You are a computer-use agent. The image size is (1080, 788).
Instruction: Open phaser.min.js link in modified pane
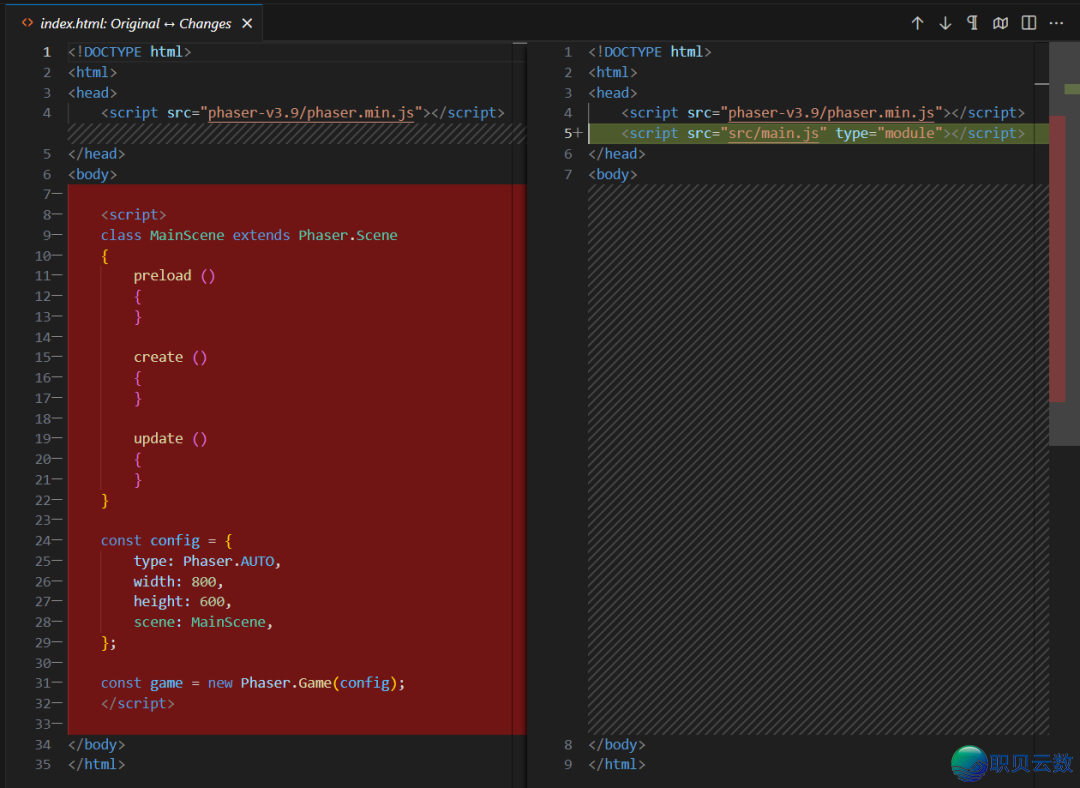click(831, 113)
